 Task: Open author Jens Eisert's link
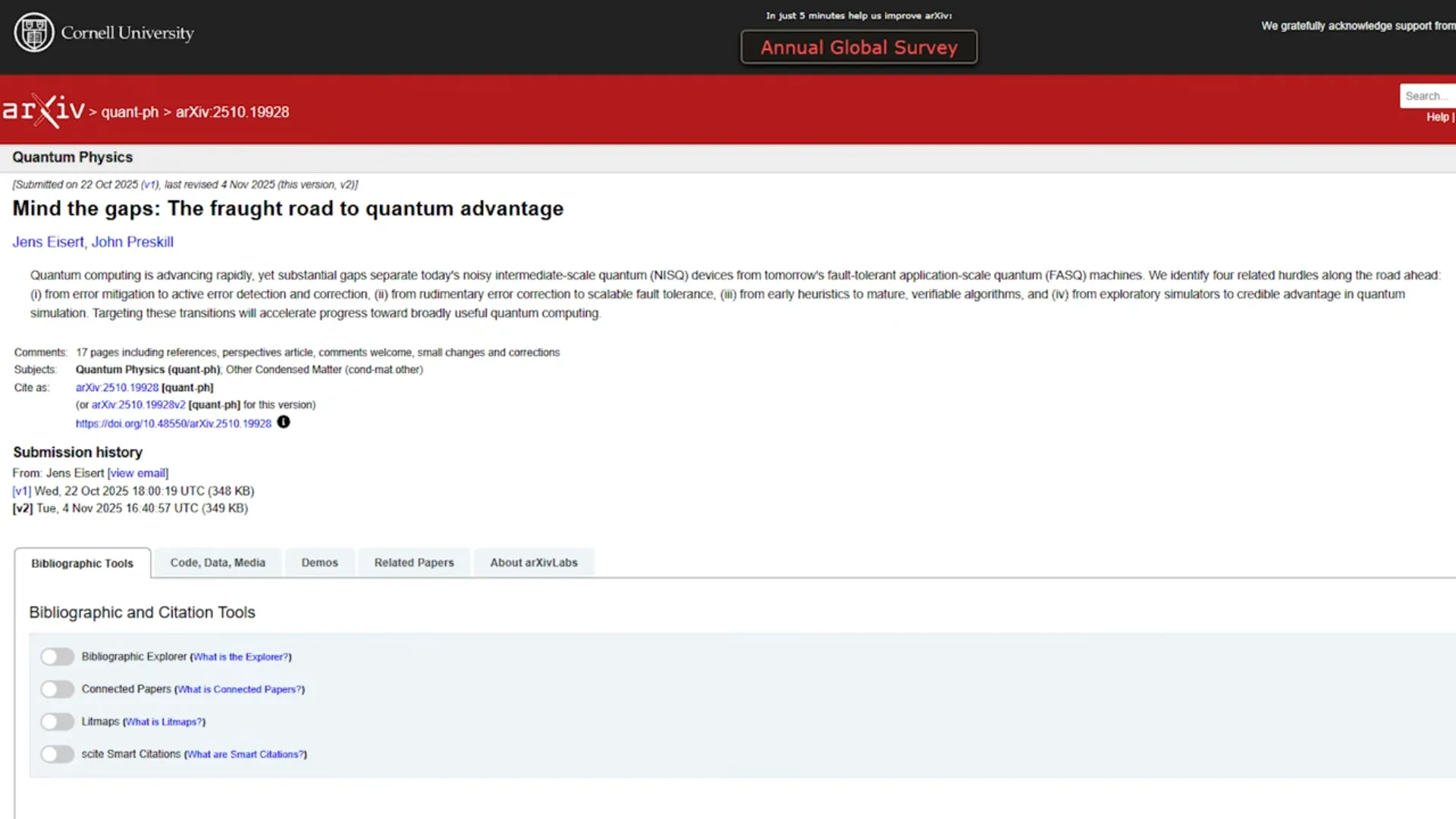pyautogui.click(x=48, y=242)
